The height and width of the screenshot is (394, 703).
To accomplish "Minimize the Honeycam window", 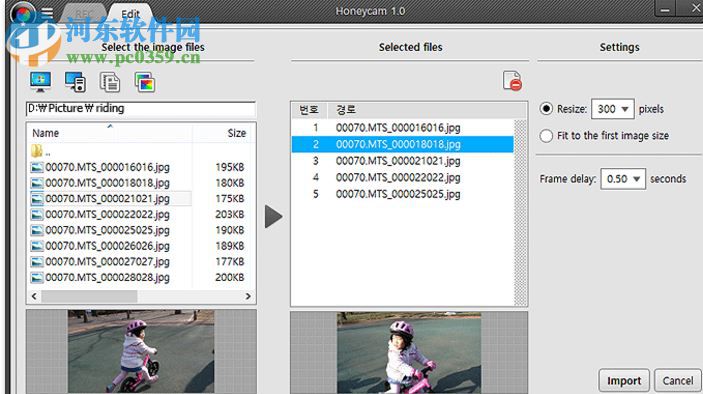I will tap(665, 9).
